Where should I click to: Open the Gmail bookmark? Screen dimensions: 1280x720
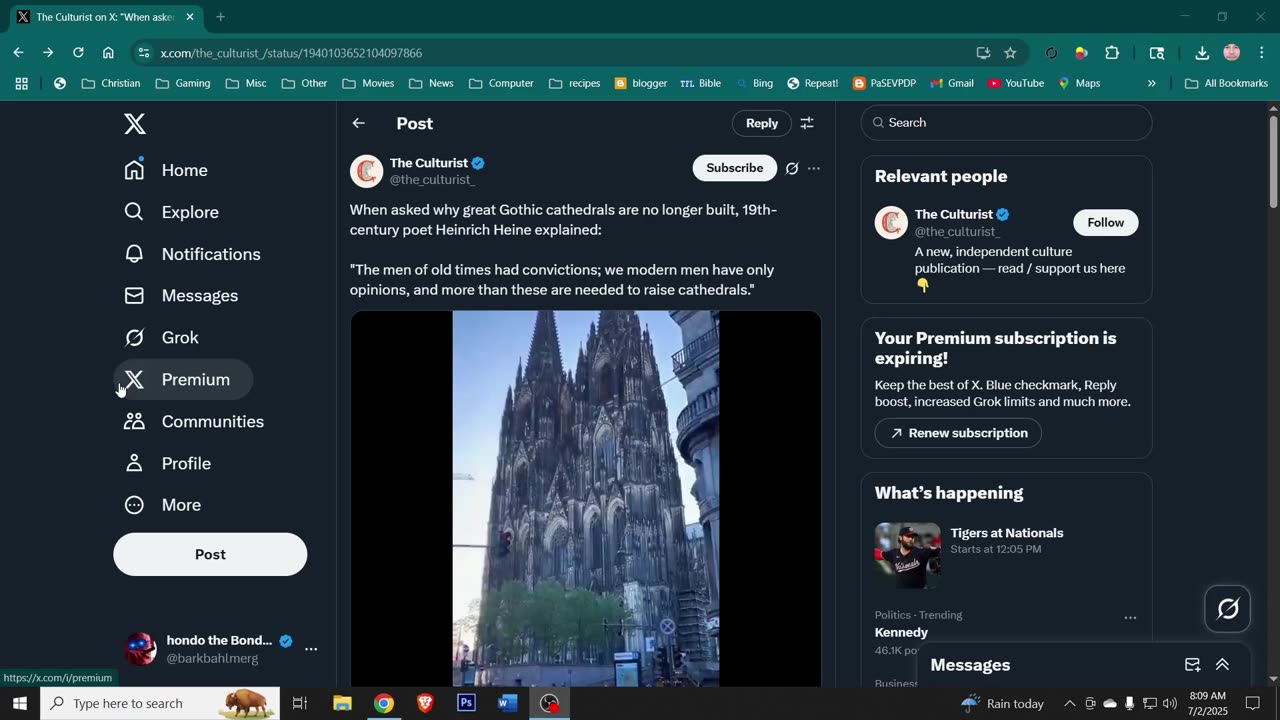951,83
